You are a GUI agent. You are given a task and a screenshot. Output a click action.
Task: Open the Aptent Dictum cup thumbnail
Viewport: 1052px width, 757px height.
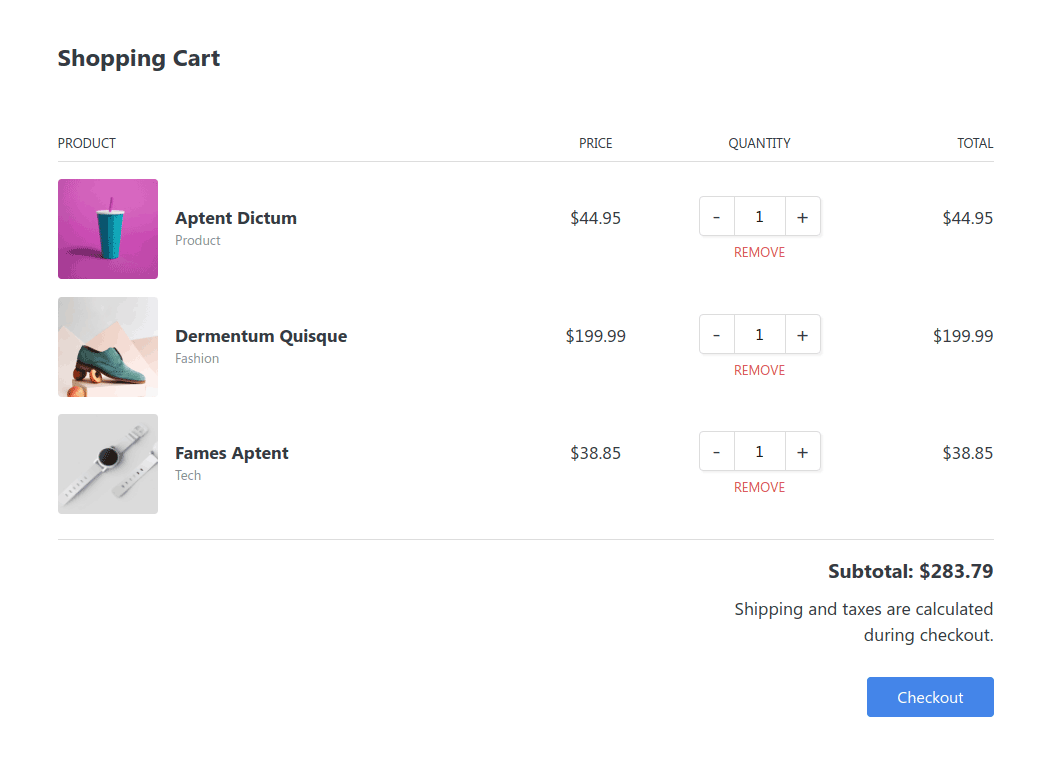coord(108,229)
